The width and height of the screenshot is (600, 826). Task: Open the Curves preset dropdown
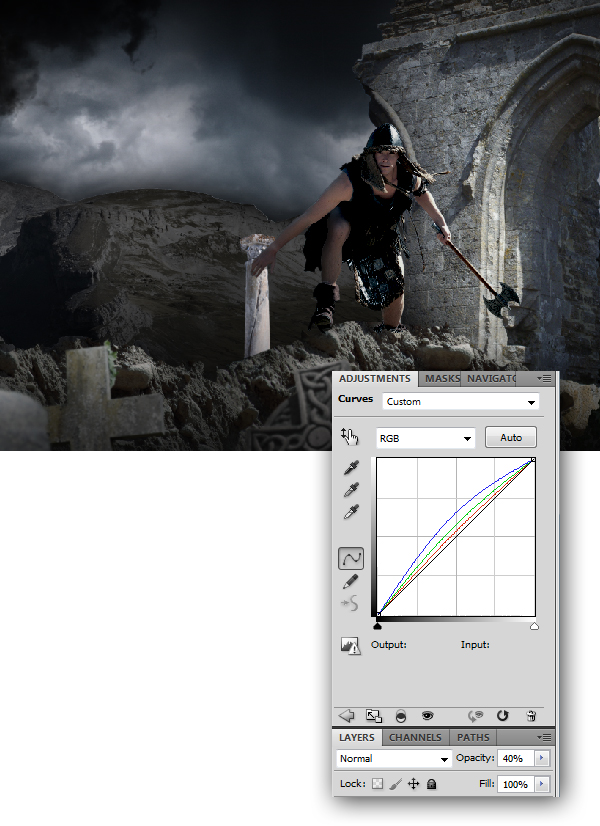[x=461, y=402]
